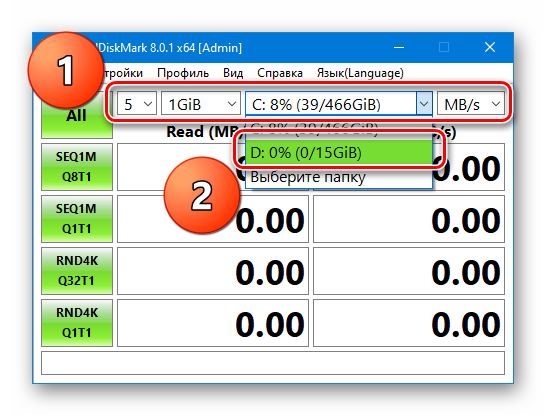This screenshot has width=546, height=416.
Task: Select drive D: 0% (0/15GiB) in the list
Action: [x=338, y=152]
